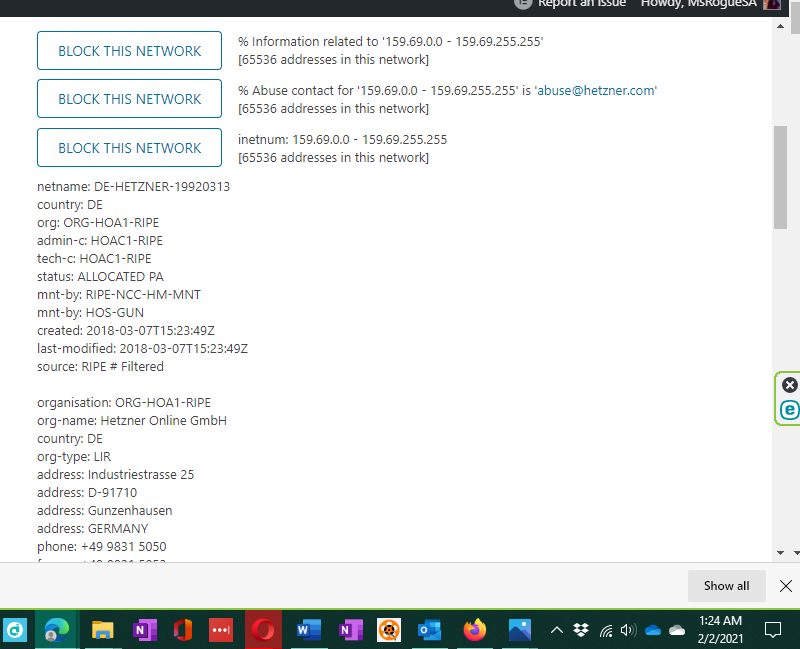Dismiss the side widget using its X icon
800x649 pixels.
tap(790, 385)
